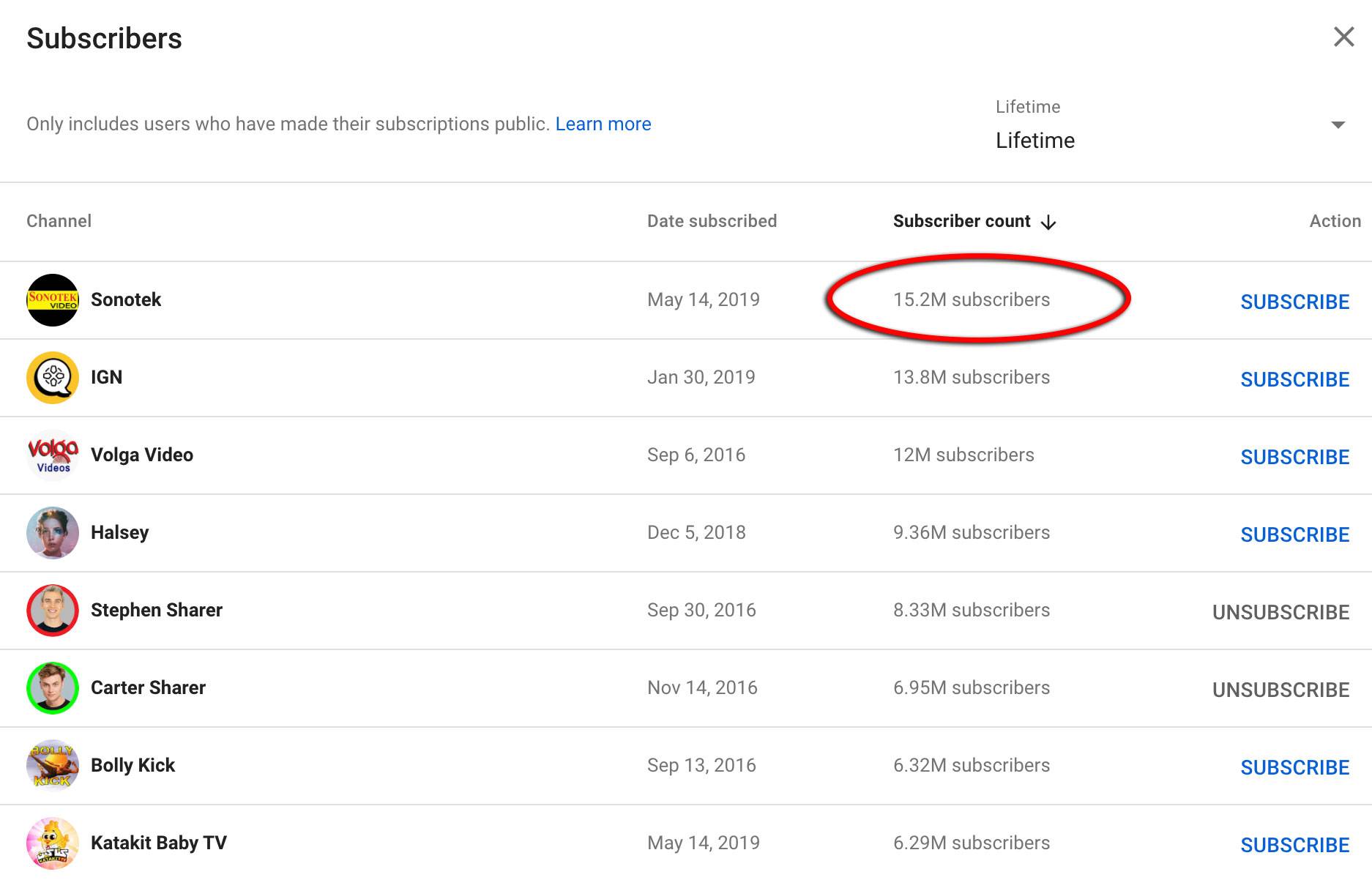This screenshot has width=1372, height=880.
Task: Close the Subscribers dialog
Action: pos(1343,37)
